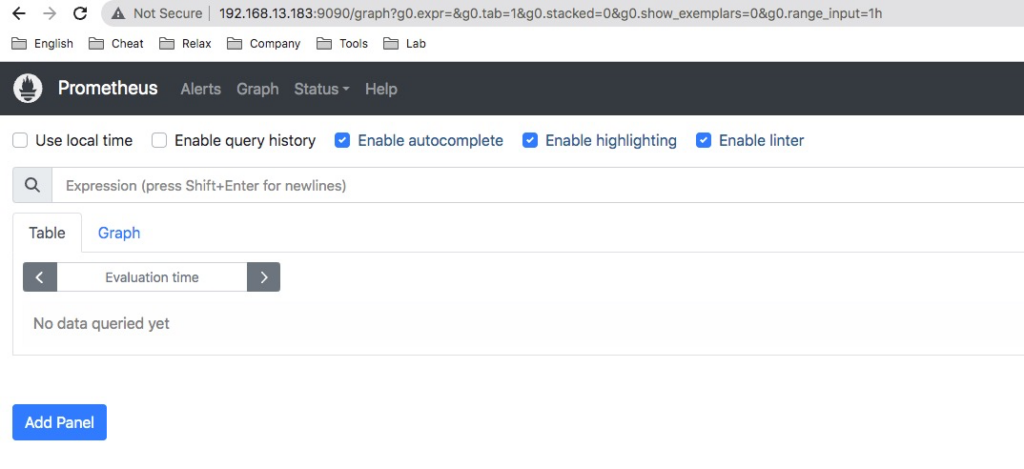Open Alerts page from navbar
Viewport: 1024px width, 469px height.
pyautogui.click(x=200, y=89)
